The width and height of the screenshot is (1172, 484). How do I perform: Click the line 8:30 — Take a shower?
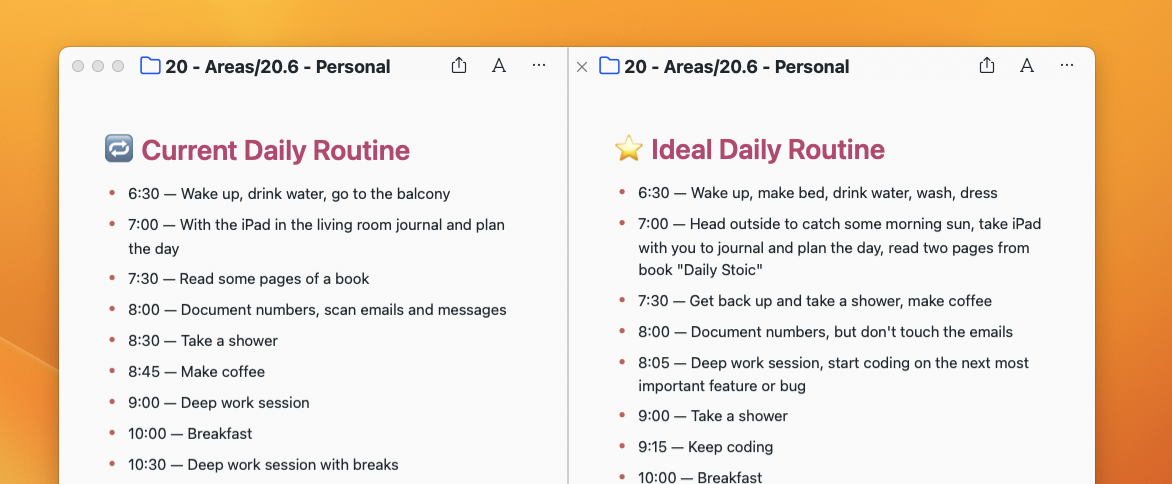click(203, 341)
